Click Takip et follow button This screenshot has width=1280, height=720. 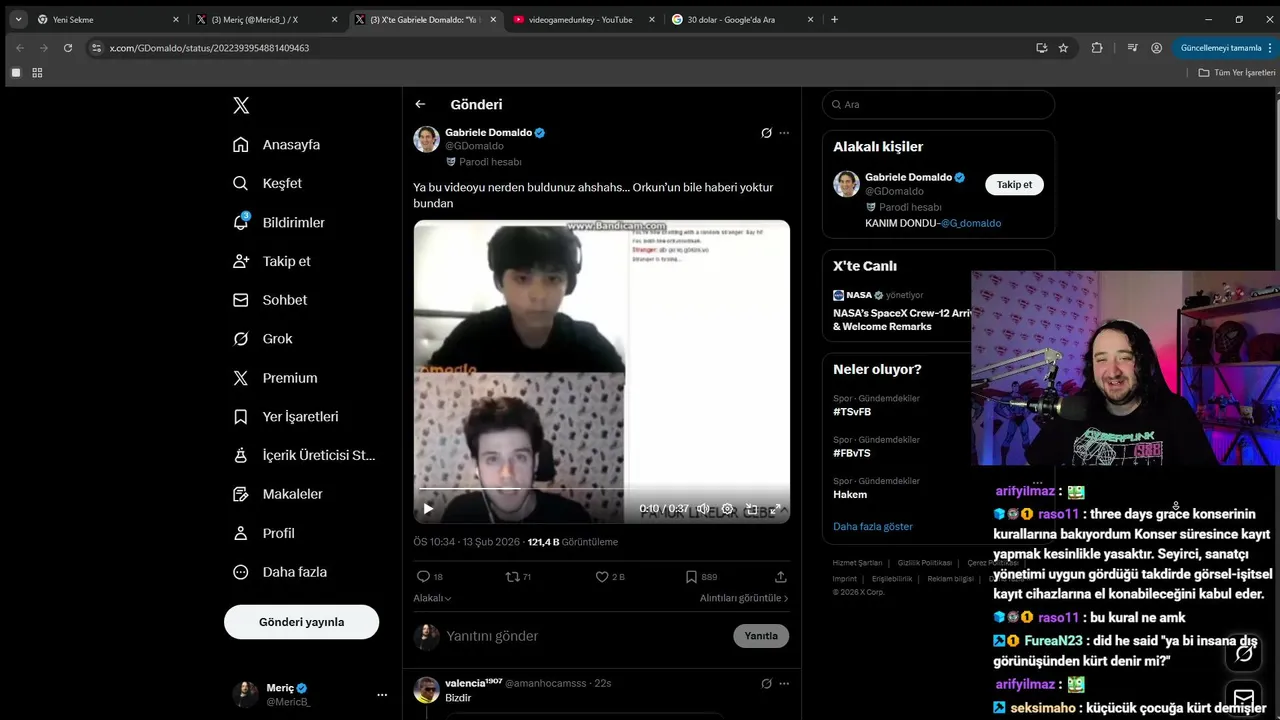tap(1014, 184)
